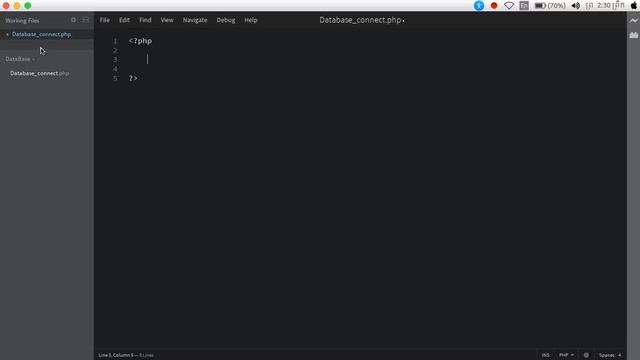Place cursor on the <?php line
Screen dimensions: 640x360
point(140,41)
